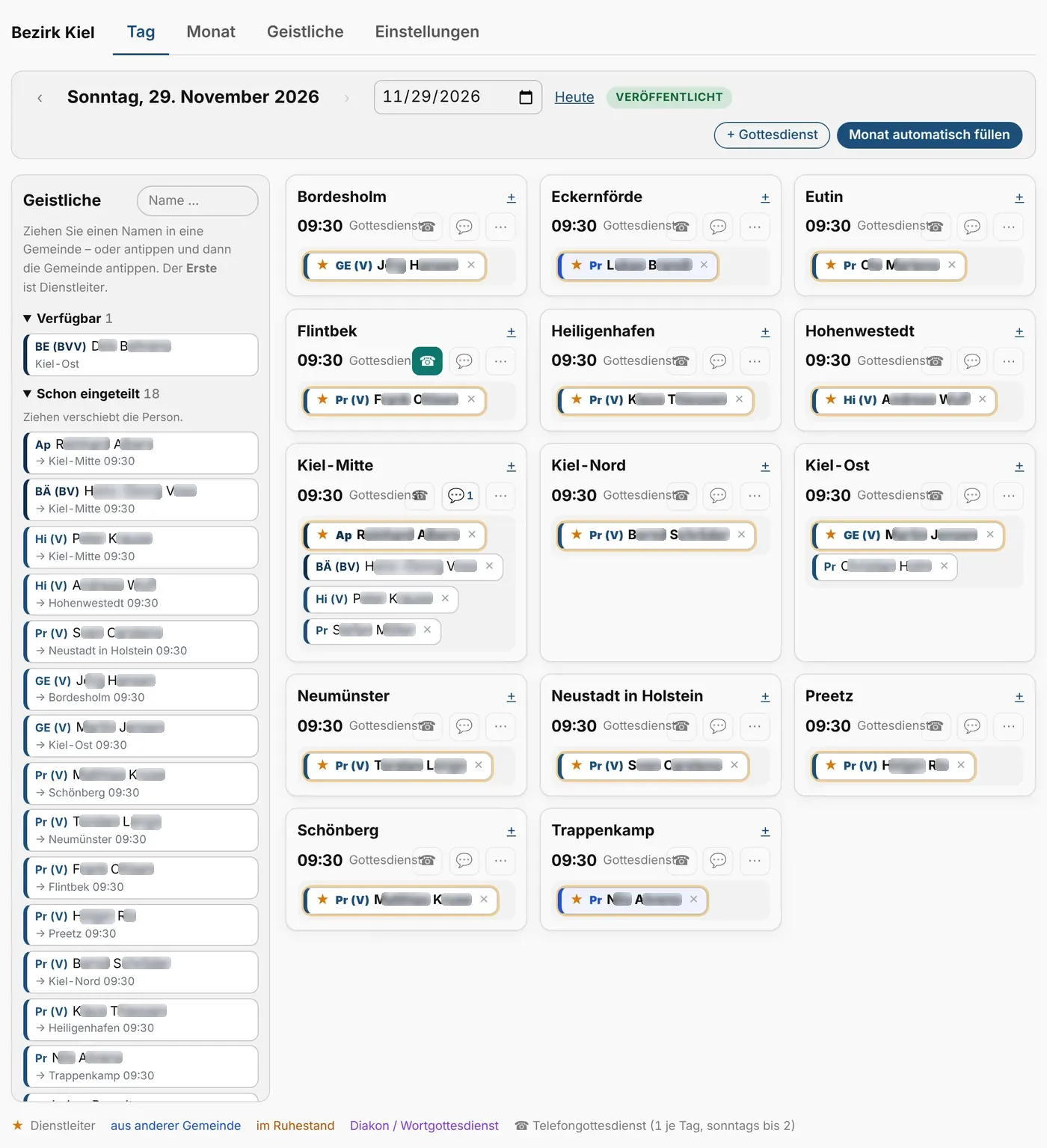
Task: Add a service with the Kiel-Nord plus icon
Action: click(x=765, y=466)
